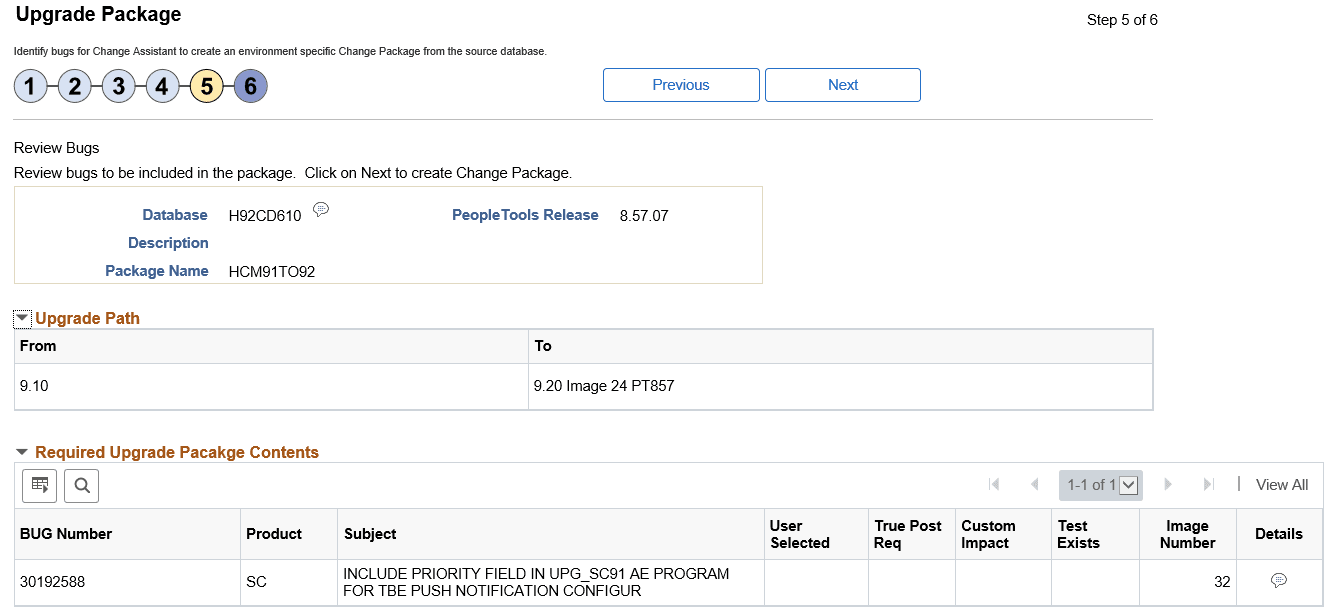1342x615 pixels.
Task: Jump to first row using first-page arrow
Action: point(994,485)
